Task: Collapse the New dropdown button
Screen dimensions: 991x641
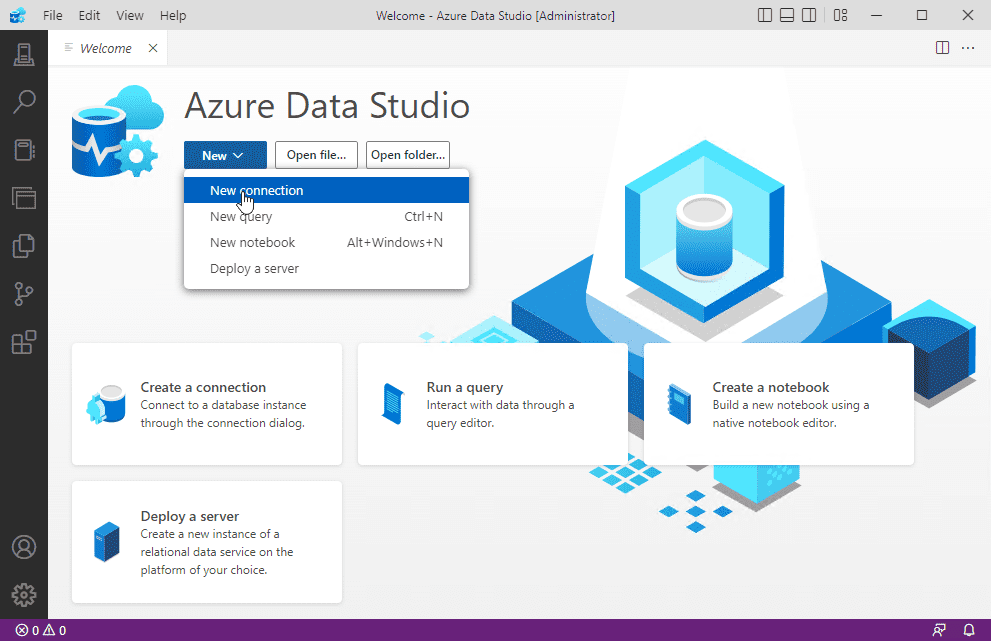Action: pyautogui.click(x=225, y=155)
